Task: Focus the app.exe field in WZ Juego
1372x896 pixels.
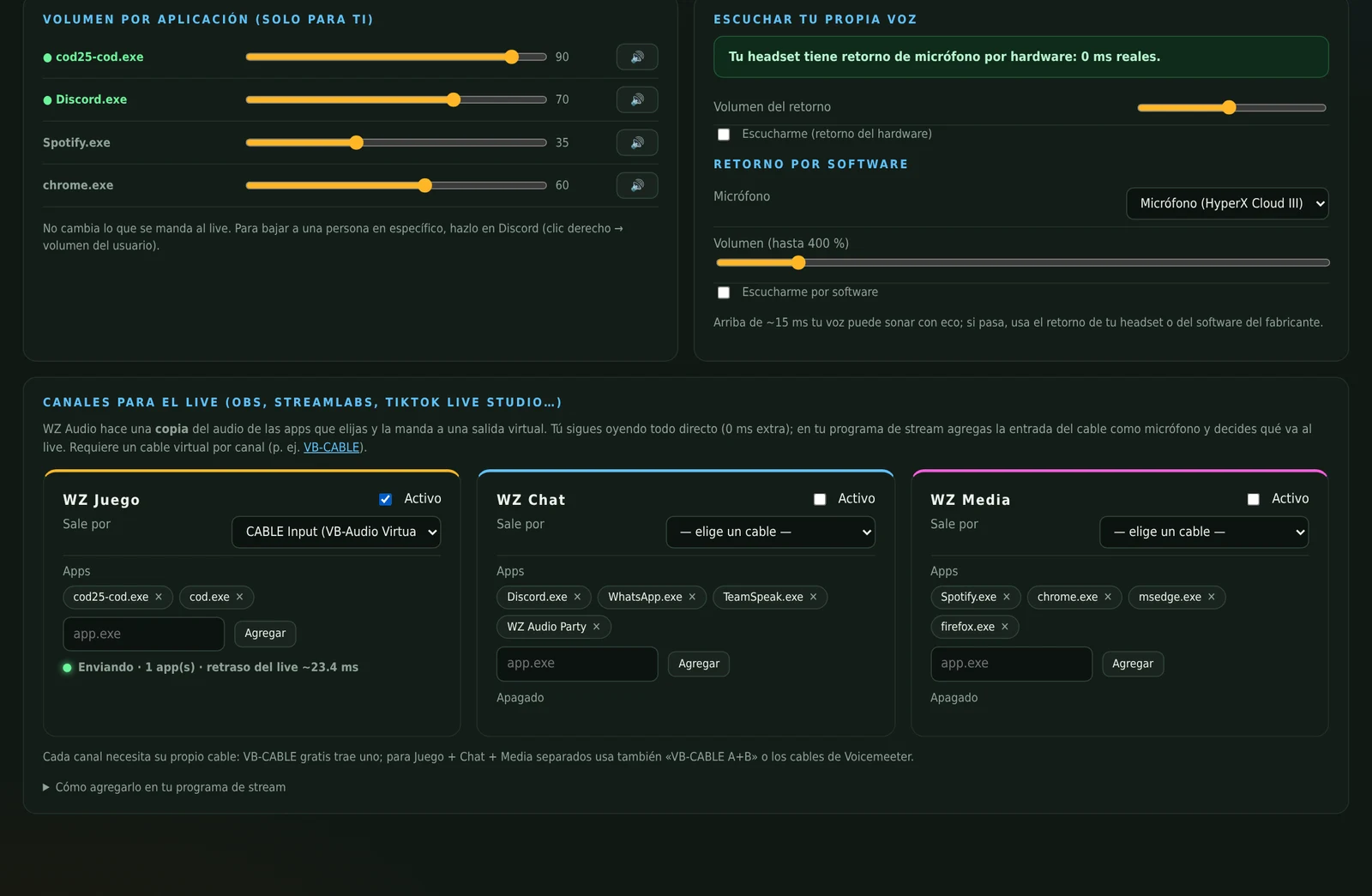Action: 143,634
